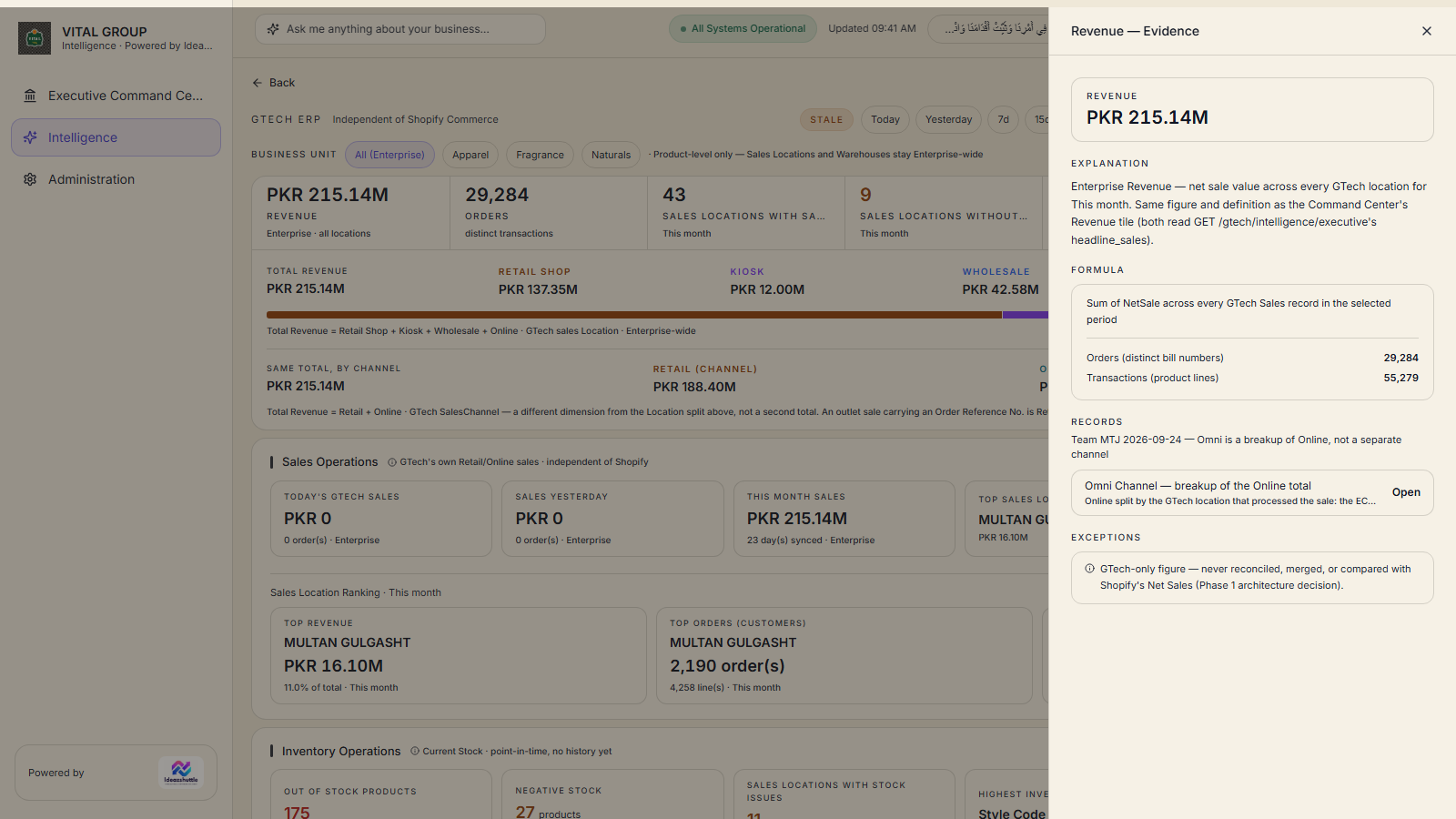Click the Ask me anything input field
This screenshot has height=819, width=1456.
pos(400,29)
